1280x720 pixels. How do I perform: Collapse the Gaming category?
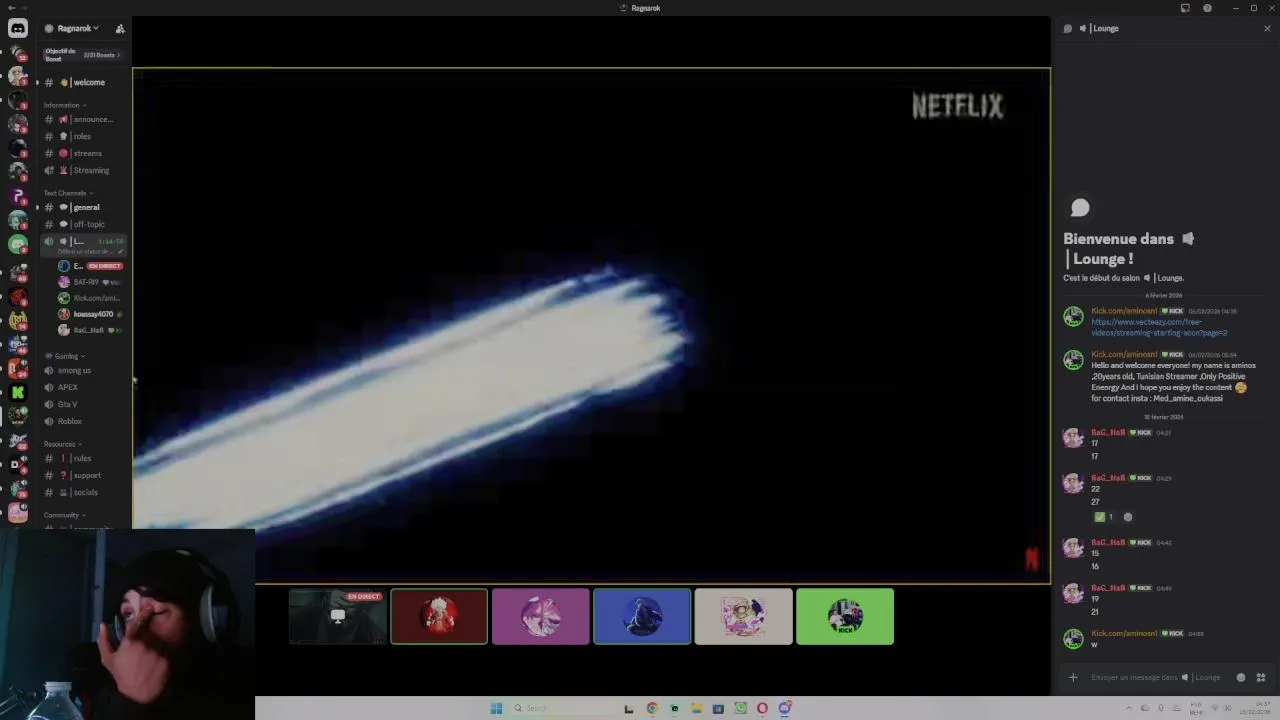pos(65,356)
